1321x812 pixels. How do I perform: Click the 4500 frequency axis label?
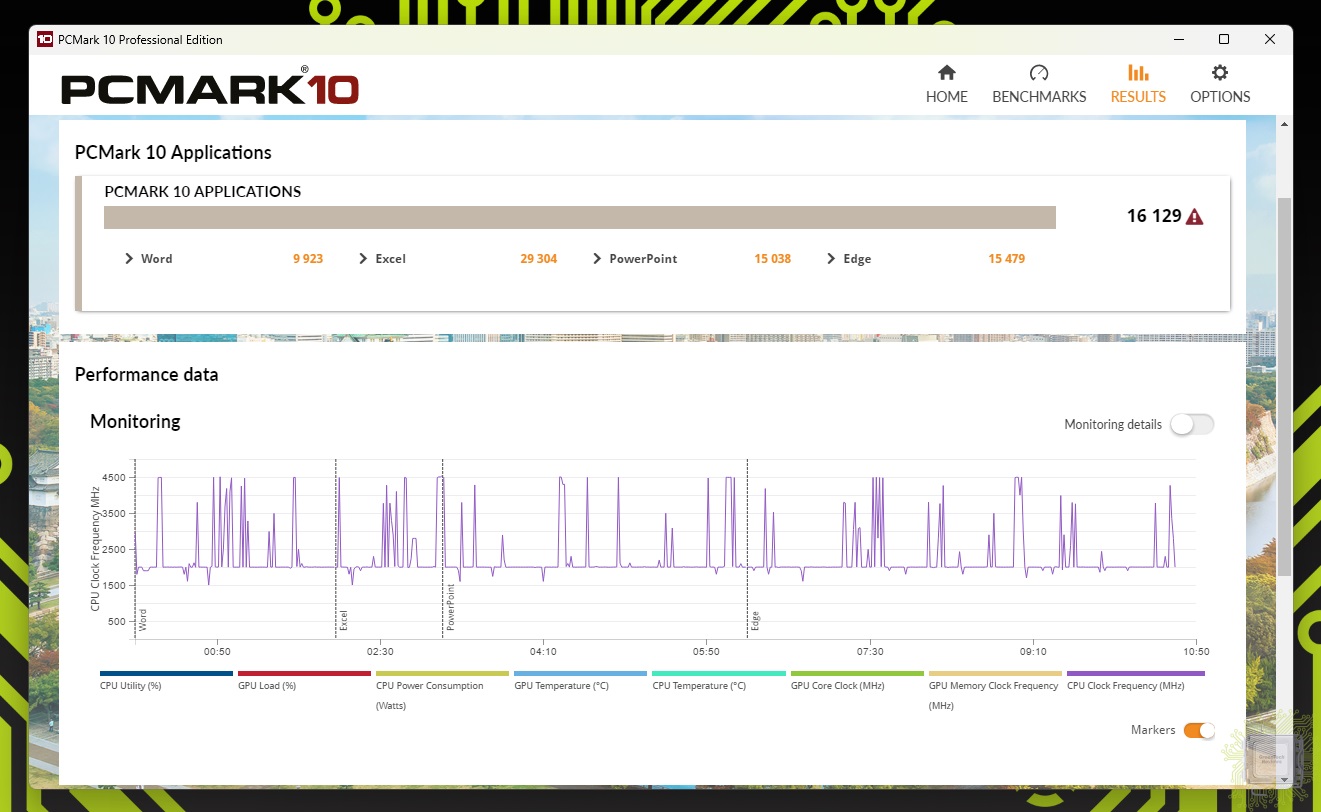point(114,478)
